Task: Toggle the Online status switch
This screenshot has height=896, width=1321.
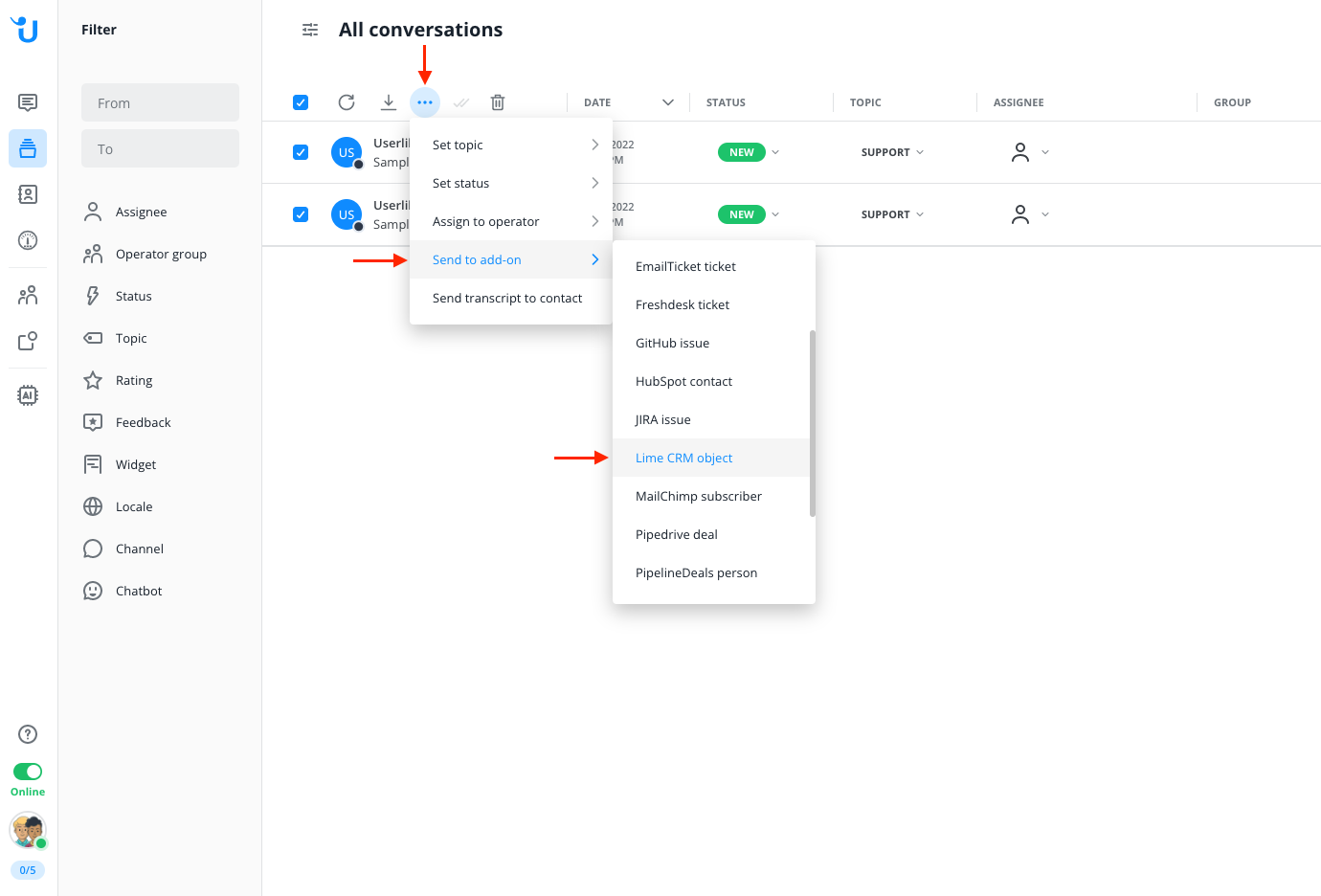Action: (28, 772)
